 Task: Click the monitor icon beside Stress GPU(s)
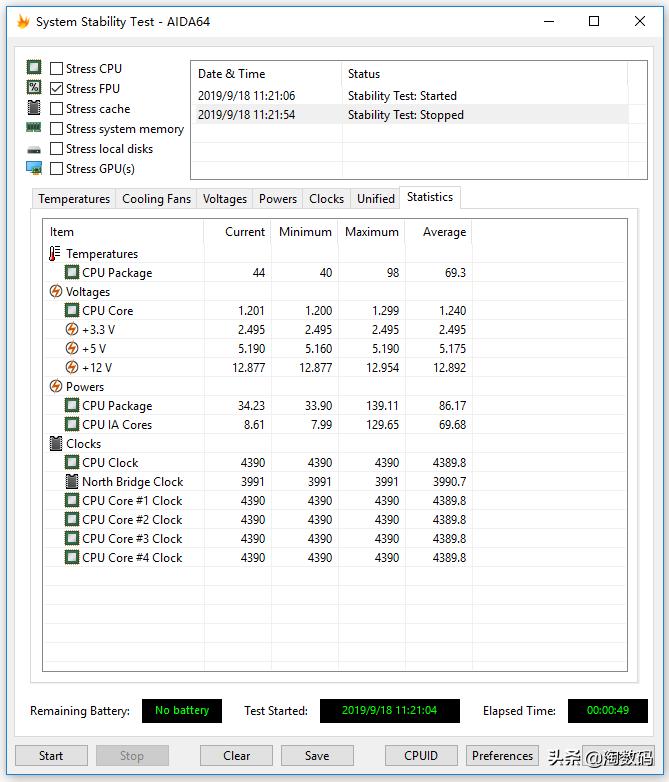(34, 168)
